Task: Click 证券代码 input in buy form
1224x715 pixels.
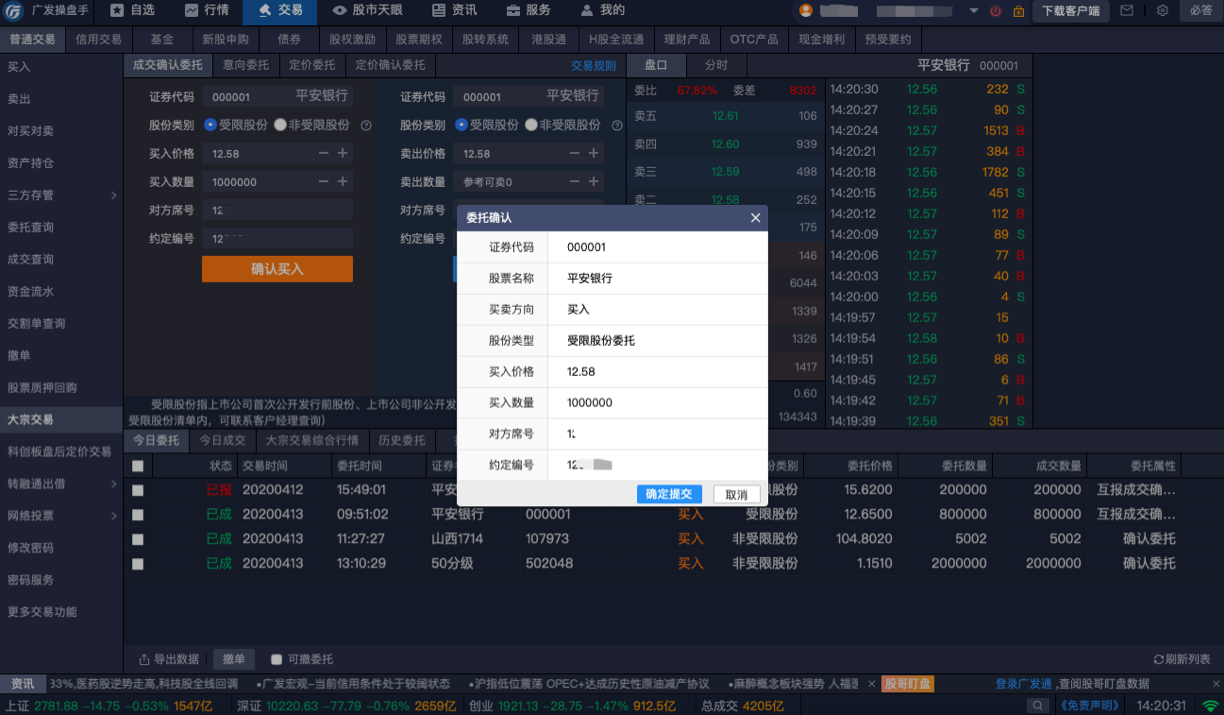Action: click(277, 97)
